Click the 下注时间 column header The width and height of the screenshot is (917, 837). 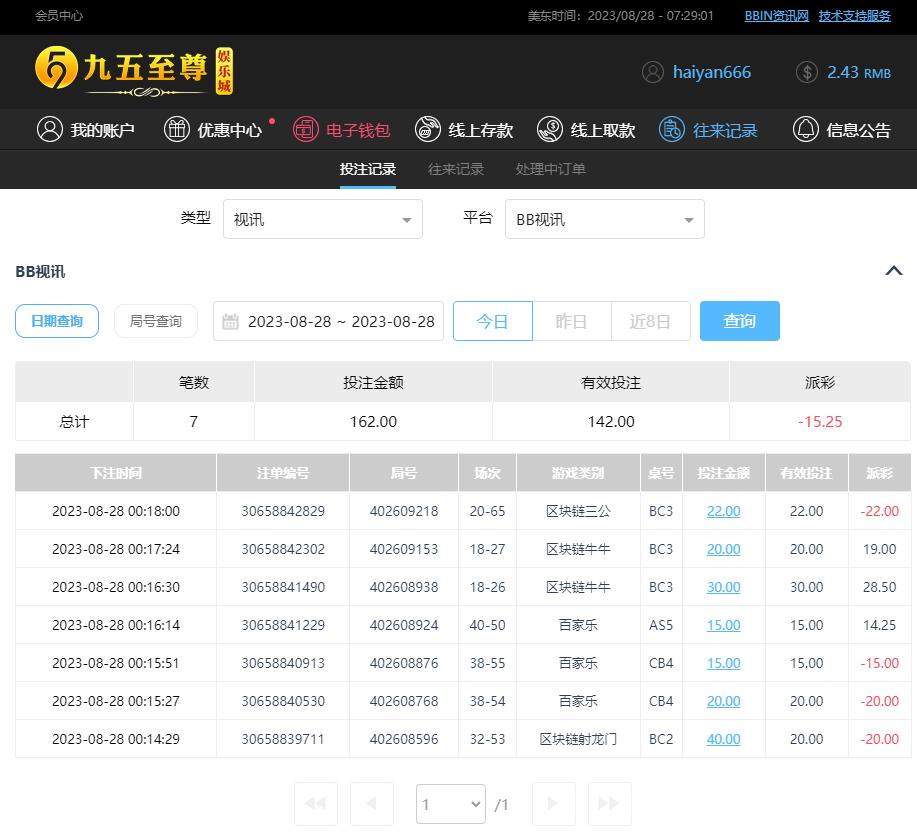point(116,473)
